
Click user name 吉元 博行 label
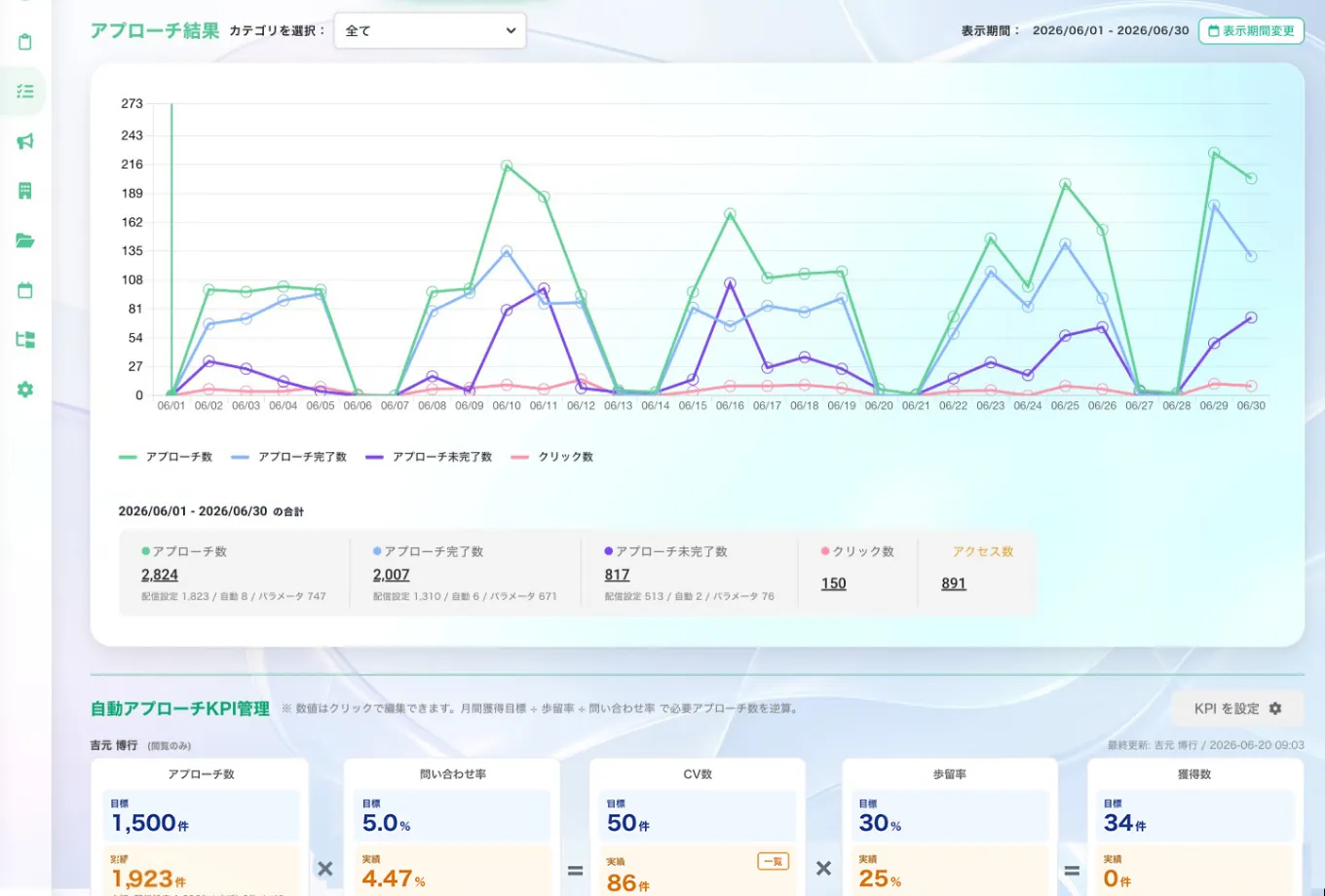pyautogui.click(x=114, y=745)
